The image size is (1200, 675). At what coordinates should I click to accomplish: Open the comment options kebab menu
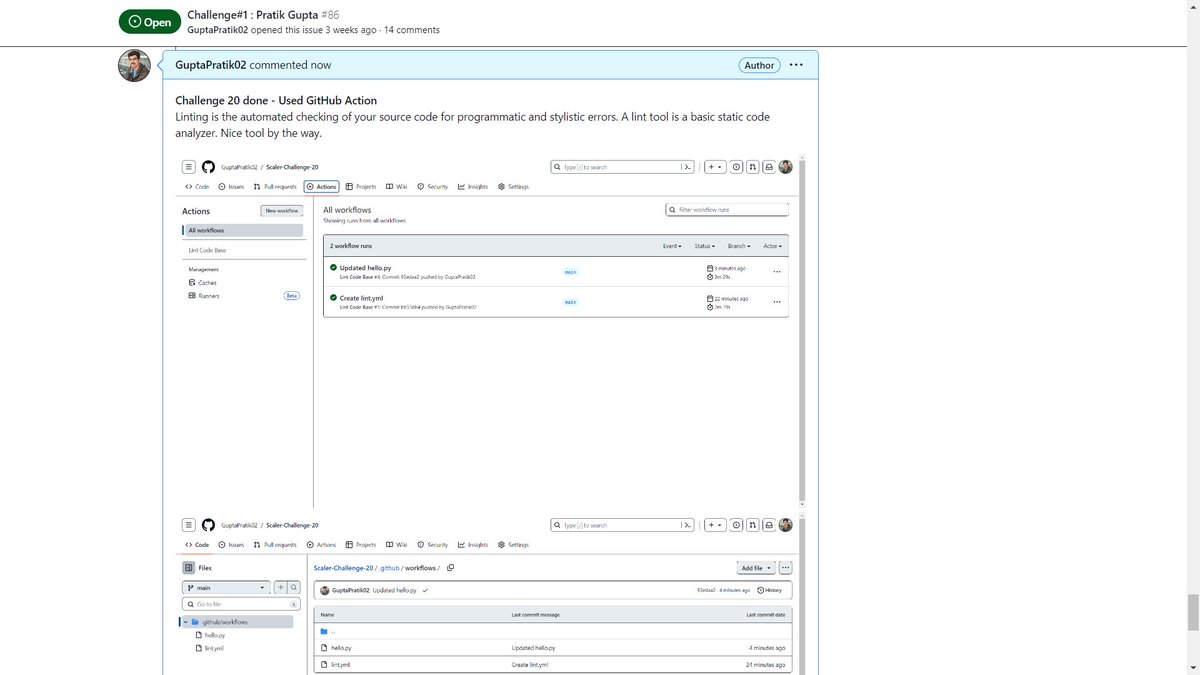click(x=796, y=64)
